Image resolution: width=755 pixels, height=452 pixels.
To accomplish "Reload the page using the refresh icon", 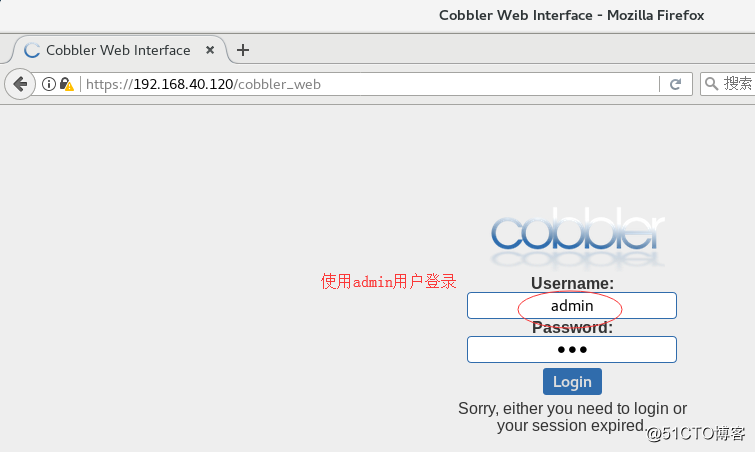I will [x=676, y=84].
